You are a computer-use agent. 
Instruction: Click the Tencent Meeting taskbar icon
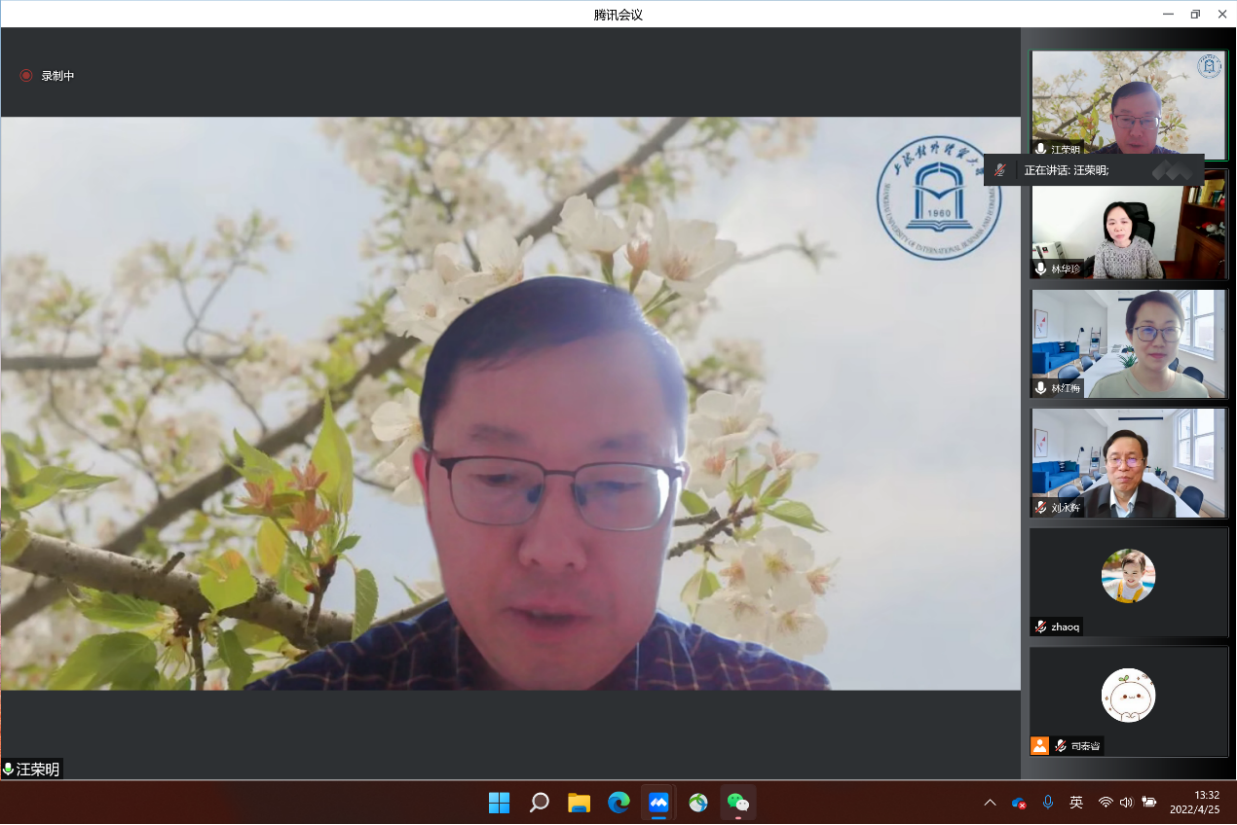coord(658,802)
